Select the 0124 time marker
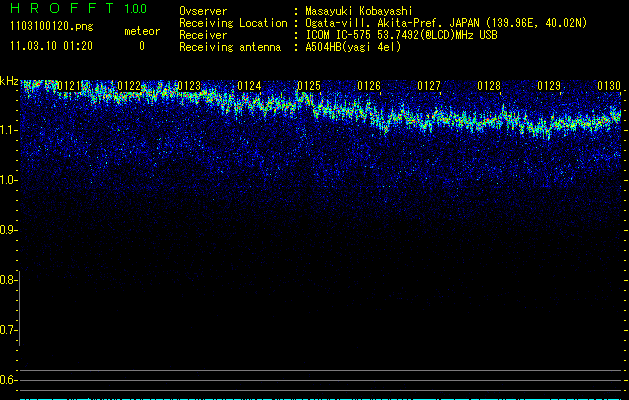Image resolution: width=629 pixels, height=400 pixels. click(249, 87)
